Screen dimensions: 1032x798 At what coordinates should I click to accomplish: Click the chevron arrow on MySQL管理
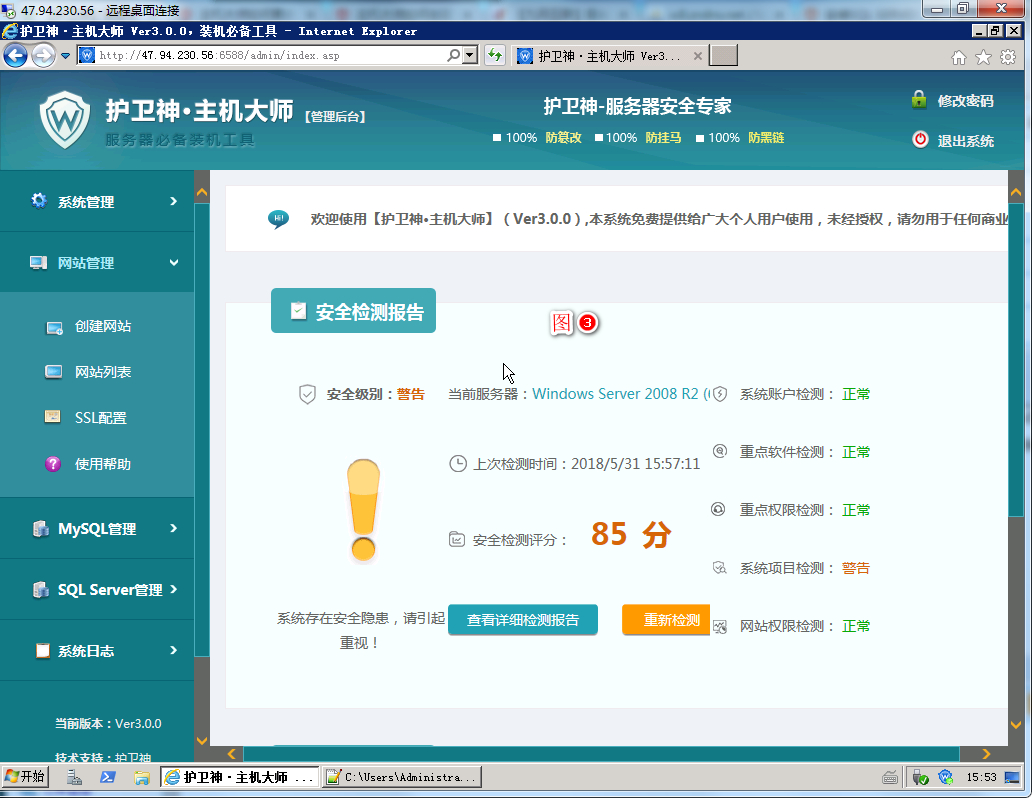click(x=173, y=528)
